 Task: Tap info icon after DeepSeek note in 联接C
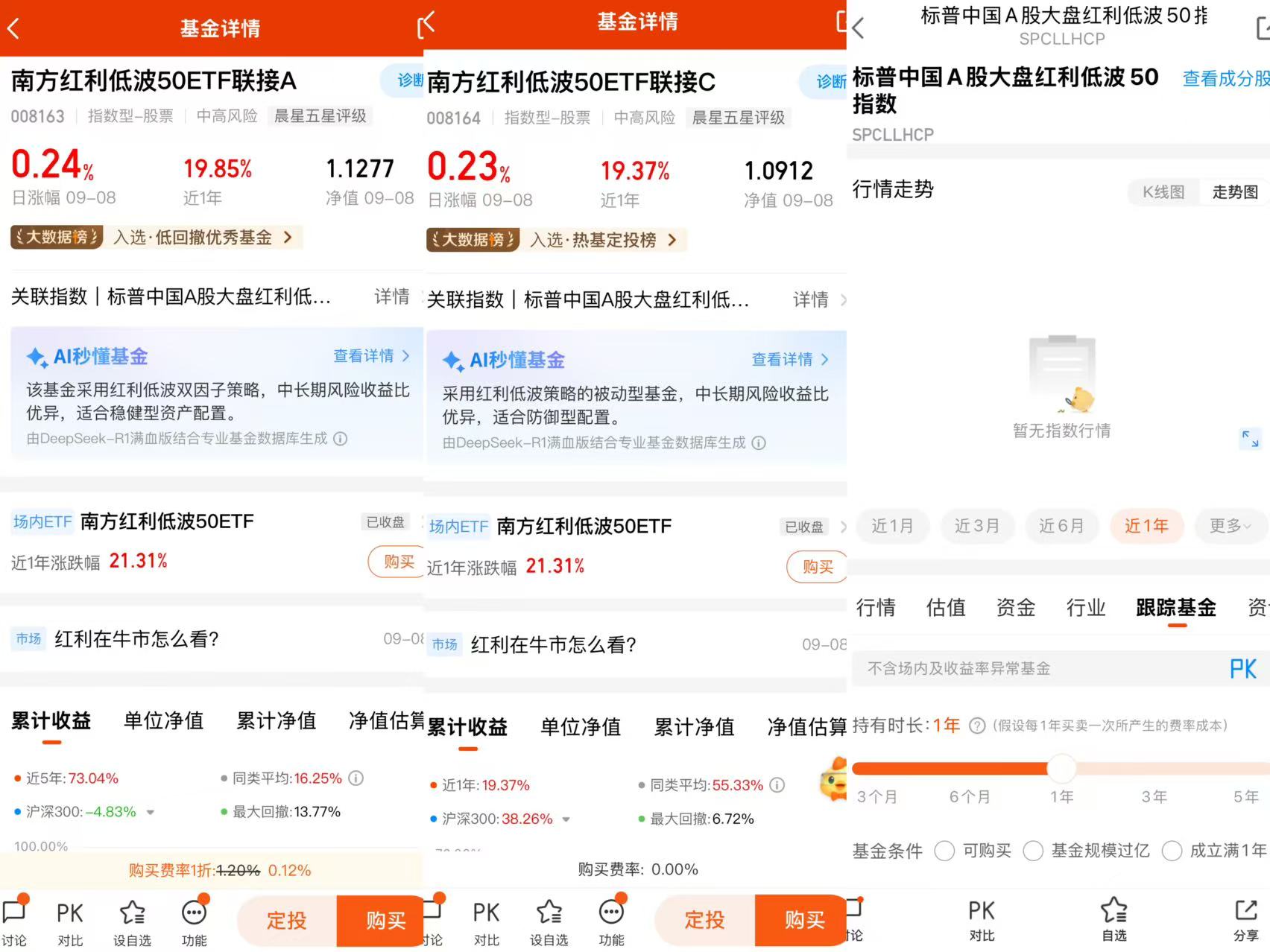pyautogui.click(x=759, y=443)
